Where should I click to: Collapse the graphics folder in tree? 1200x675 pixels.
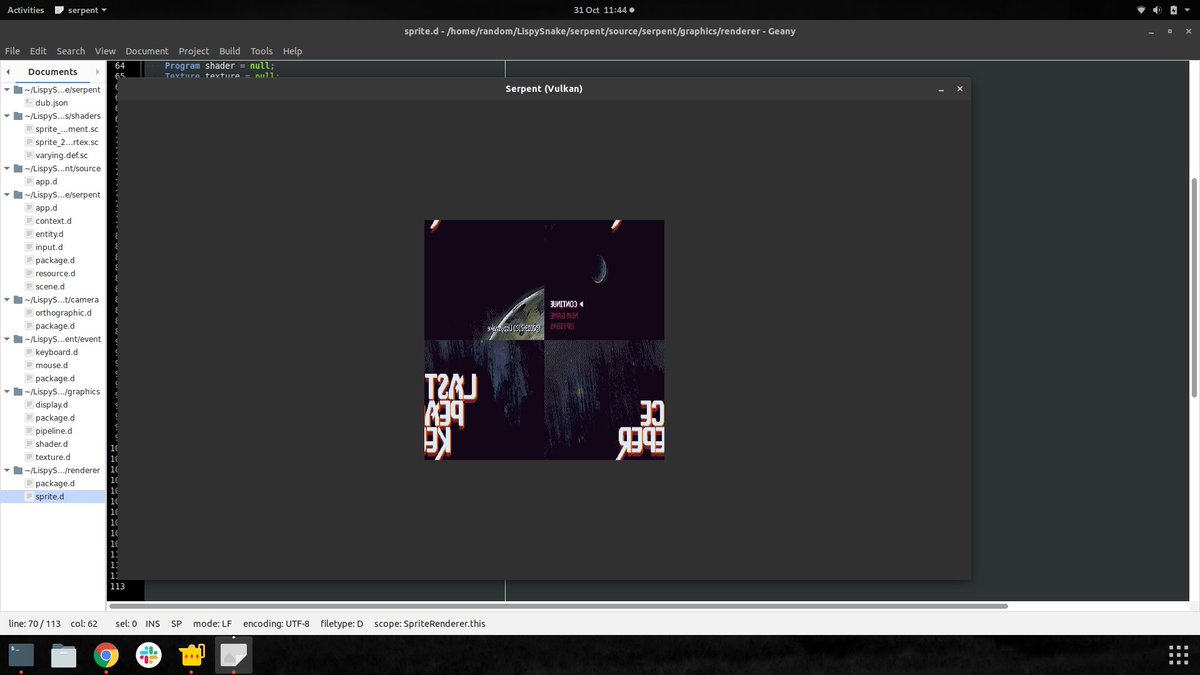click(x=7, y=392)
